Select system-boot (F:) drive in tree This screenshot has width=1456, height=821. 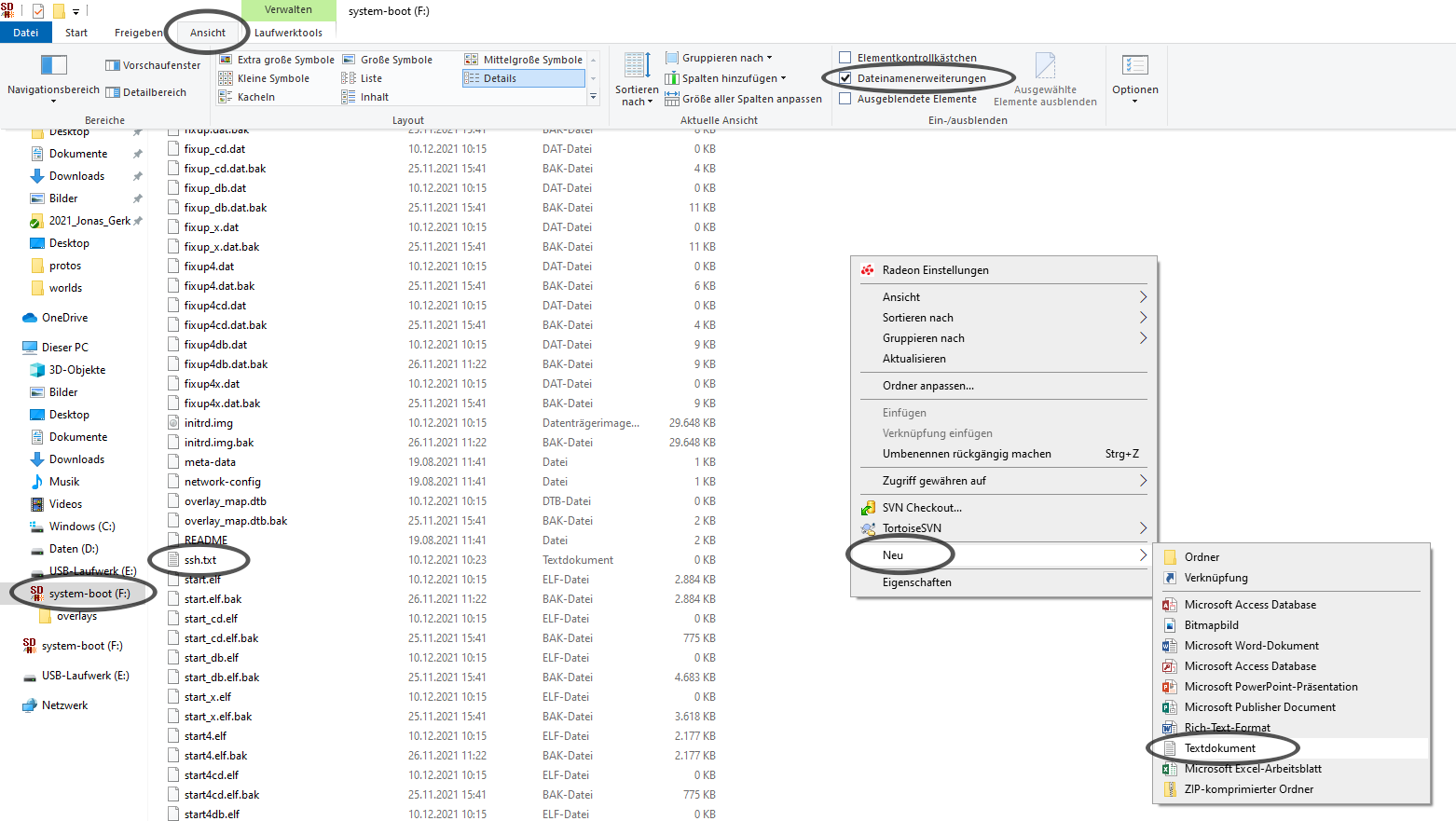[89, 594]
